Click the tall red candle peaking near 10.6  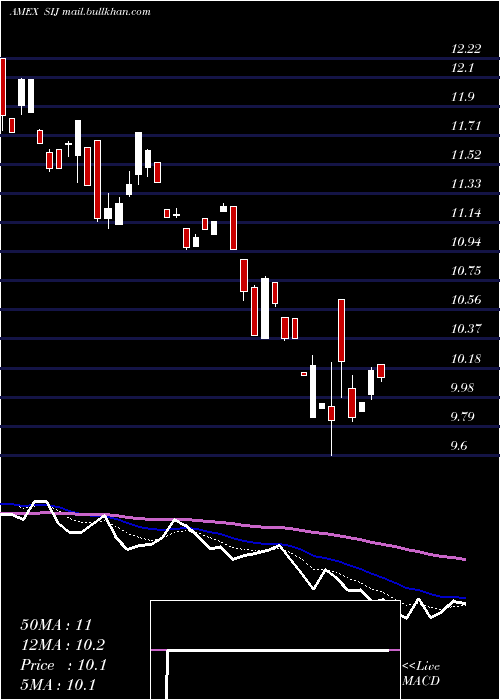point(342,330)
